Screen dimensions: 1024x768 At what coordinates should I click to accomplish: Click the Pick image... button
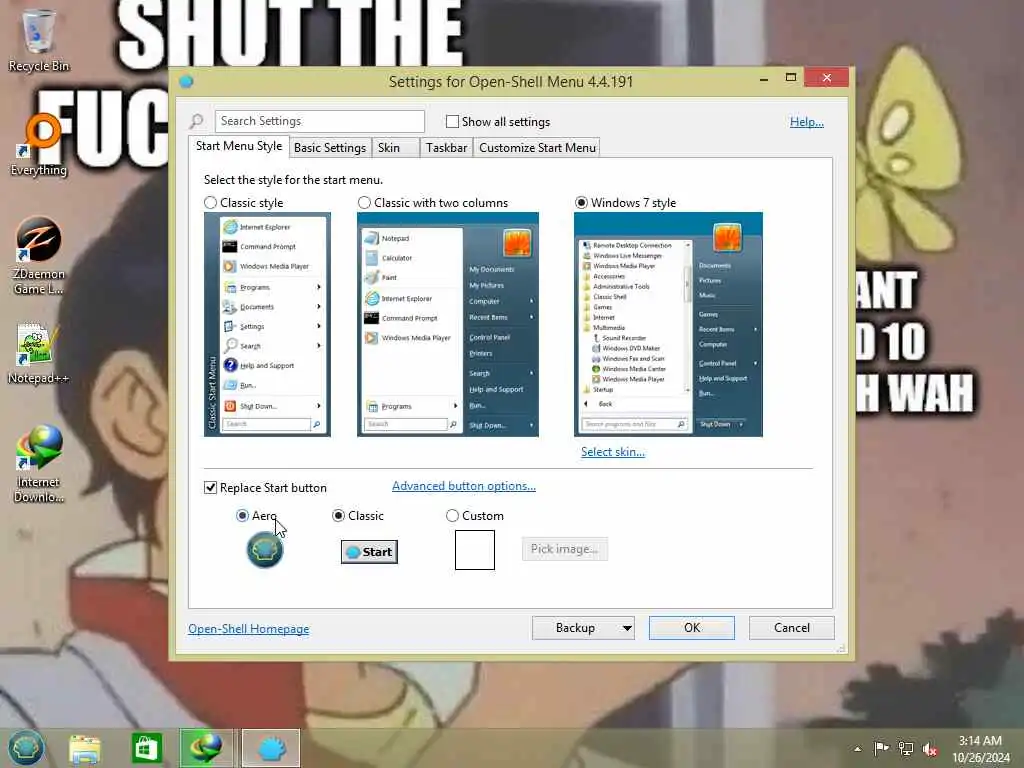(x=564, y=549)
